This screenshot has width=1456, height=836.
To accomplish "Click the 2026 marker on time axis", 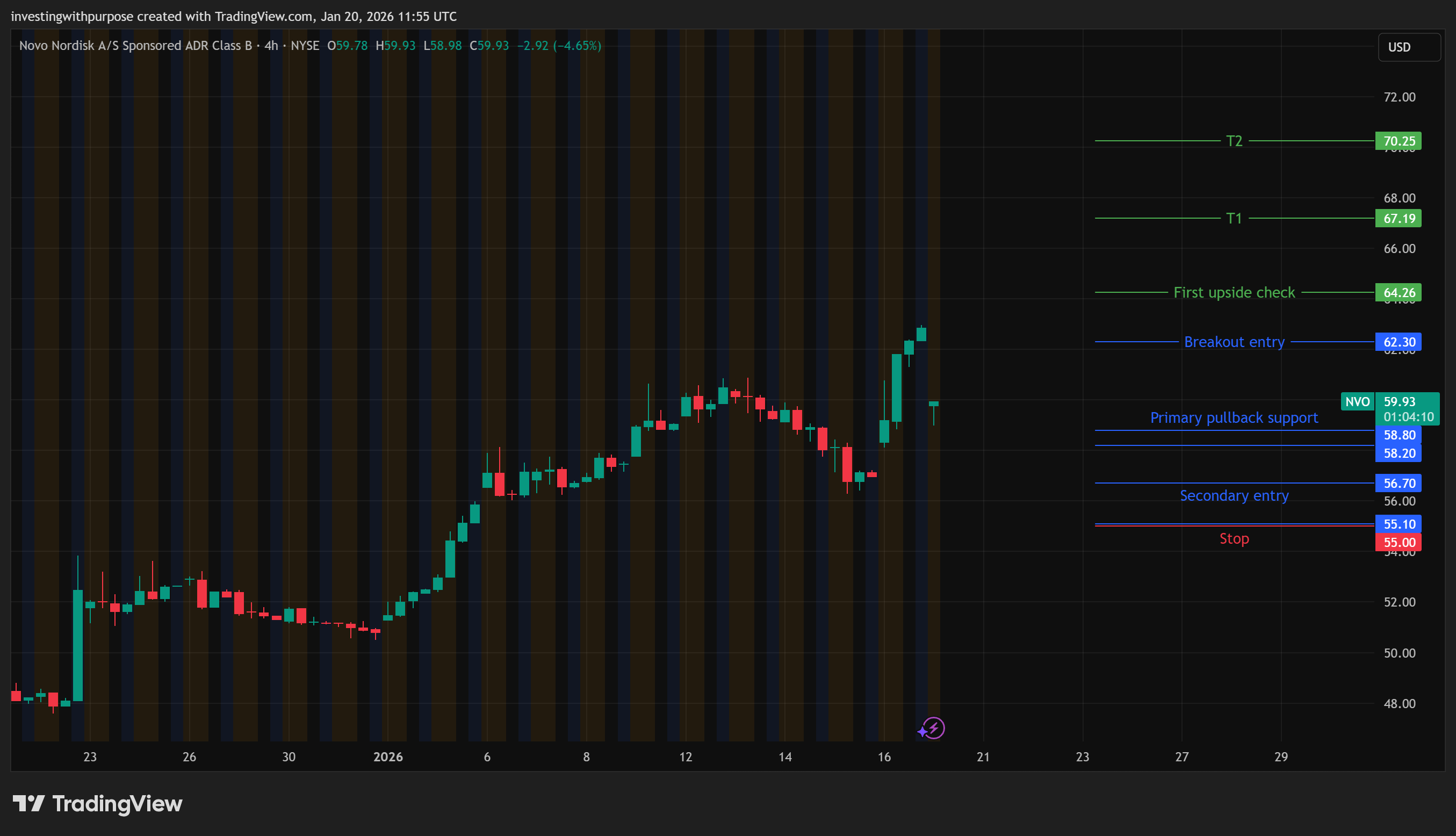I will (x=388, y=756).
